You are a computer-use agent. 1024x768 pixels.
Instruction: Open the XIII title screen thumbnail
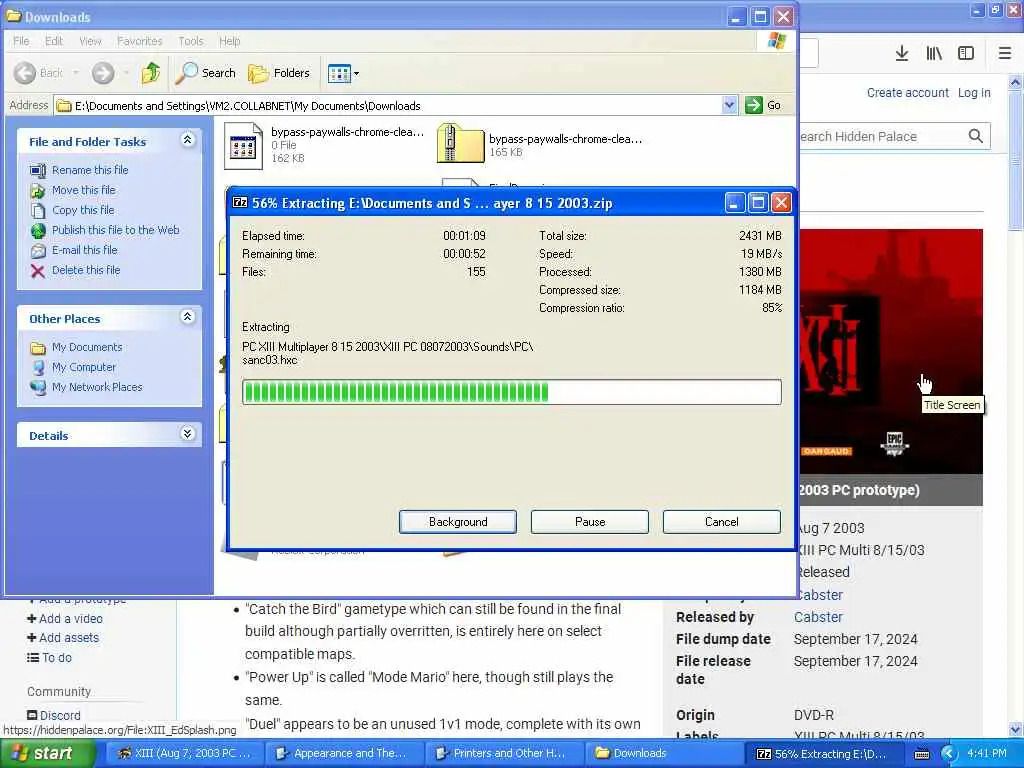891,351
